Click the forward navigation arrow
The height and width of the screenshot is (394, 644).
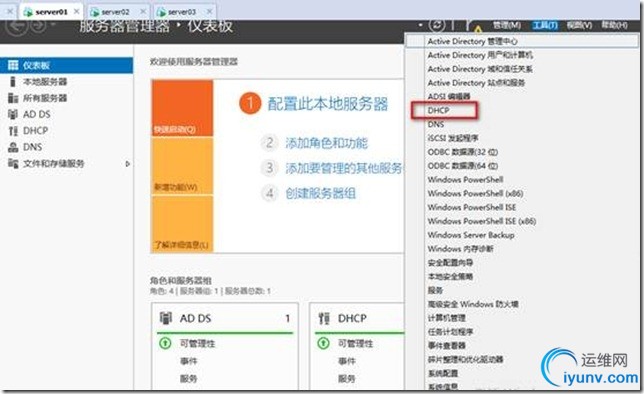pyautogui.click(x=39, y=25)
